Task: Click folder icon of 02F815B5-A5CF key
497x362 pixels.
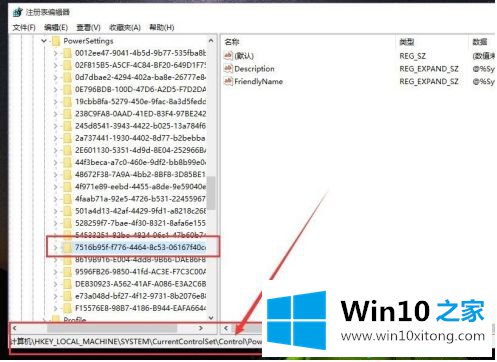Action: tap(67, 65)
